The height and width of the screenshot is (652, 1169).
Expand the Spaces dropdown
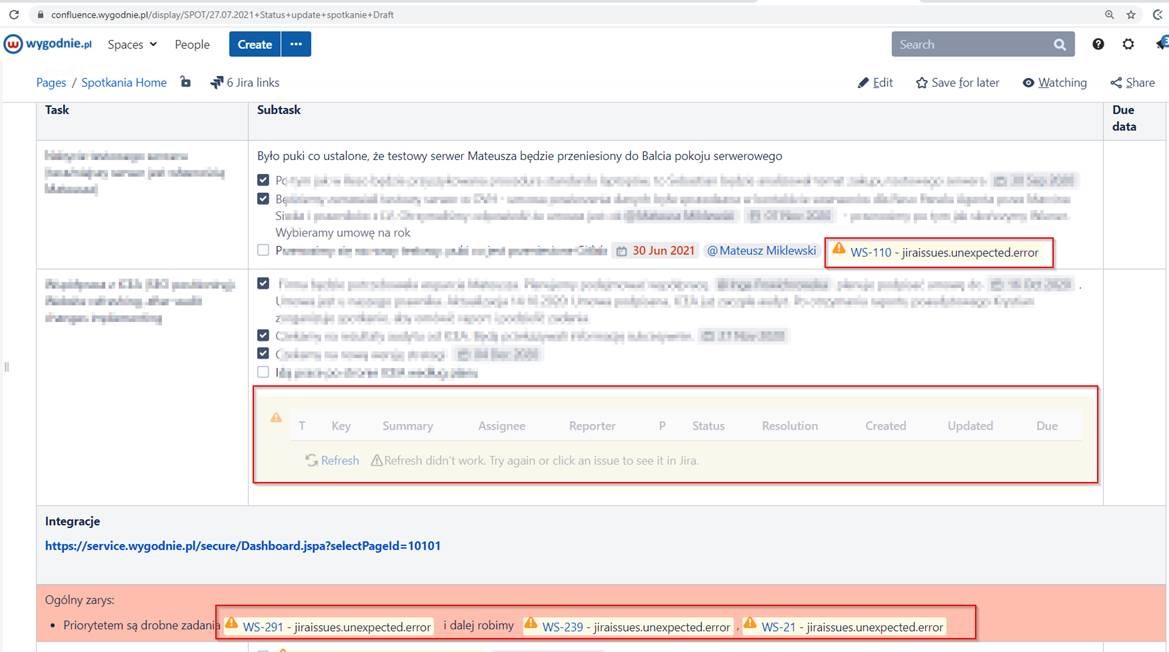pos(132,44)
